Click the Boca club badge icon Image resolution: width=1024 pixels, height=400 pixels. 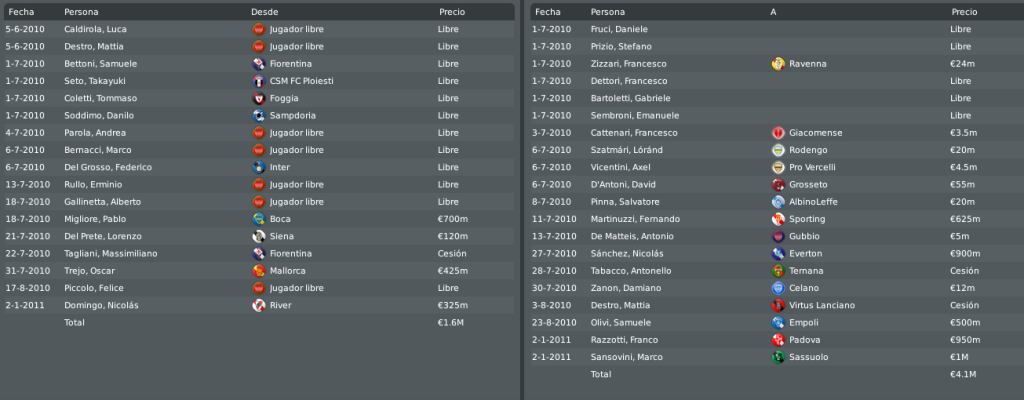pyautogui.click(x=259, y=219)
